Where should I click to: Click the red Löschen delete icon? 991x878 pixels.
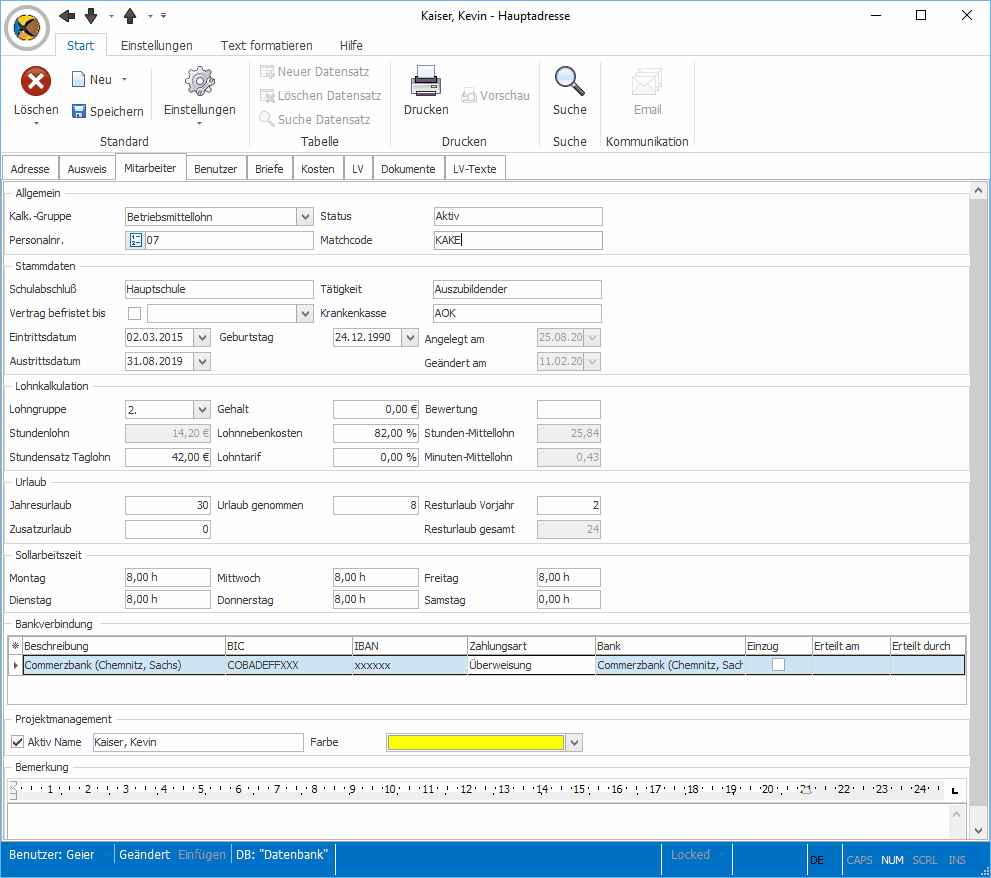tap(36, 82)
